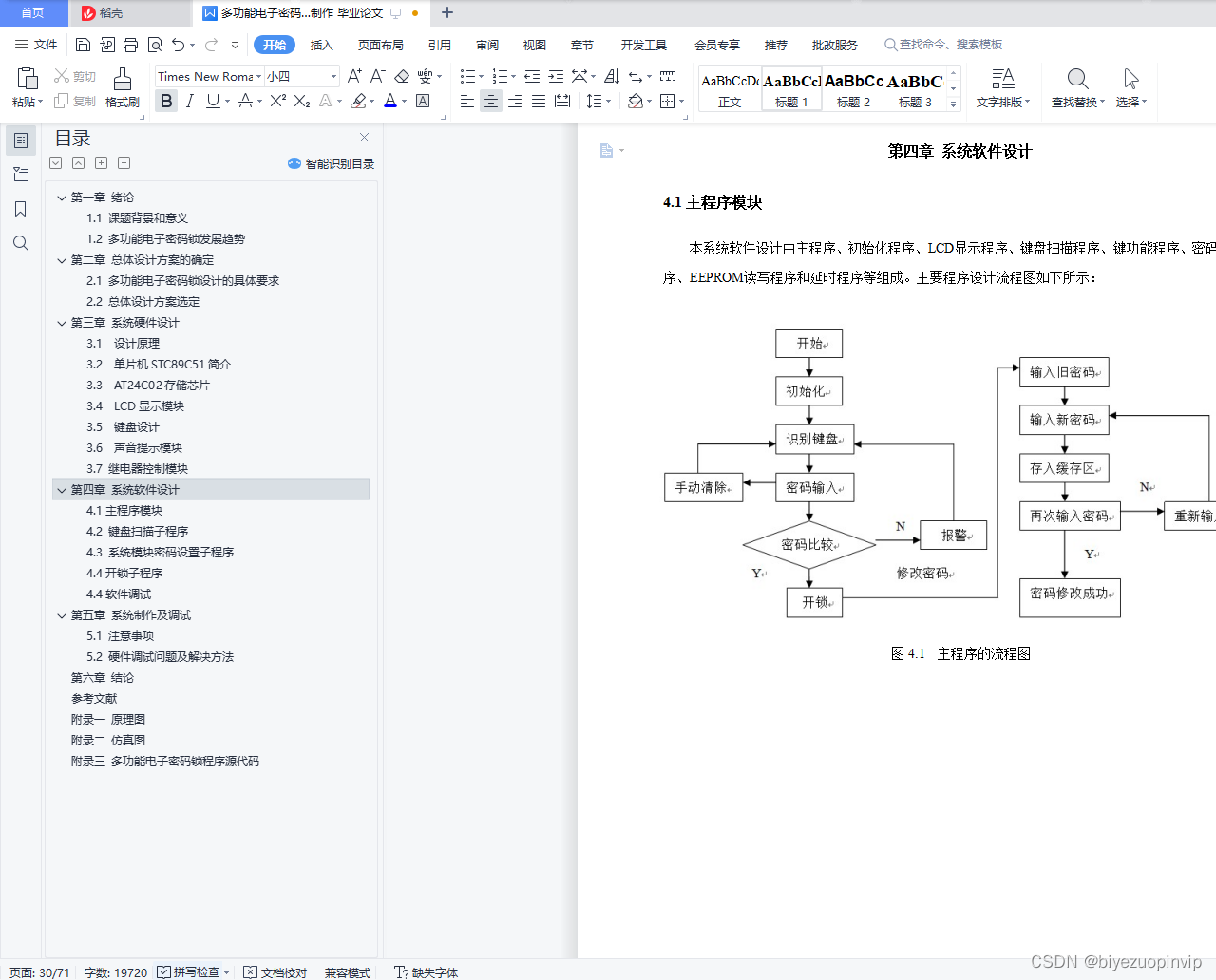Open the bookmark panel in left sidebar
This screenshot has height=980, width=1216.
[x=20, y=209]
